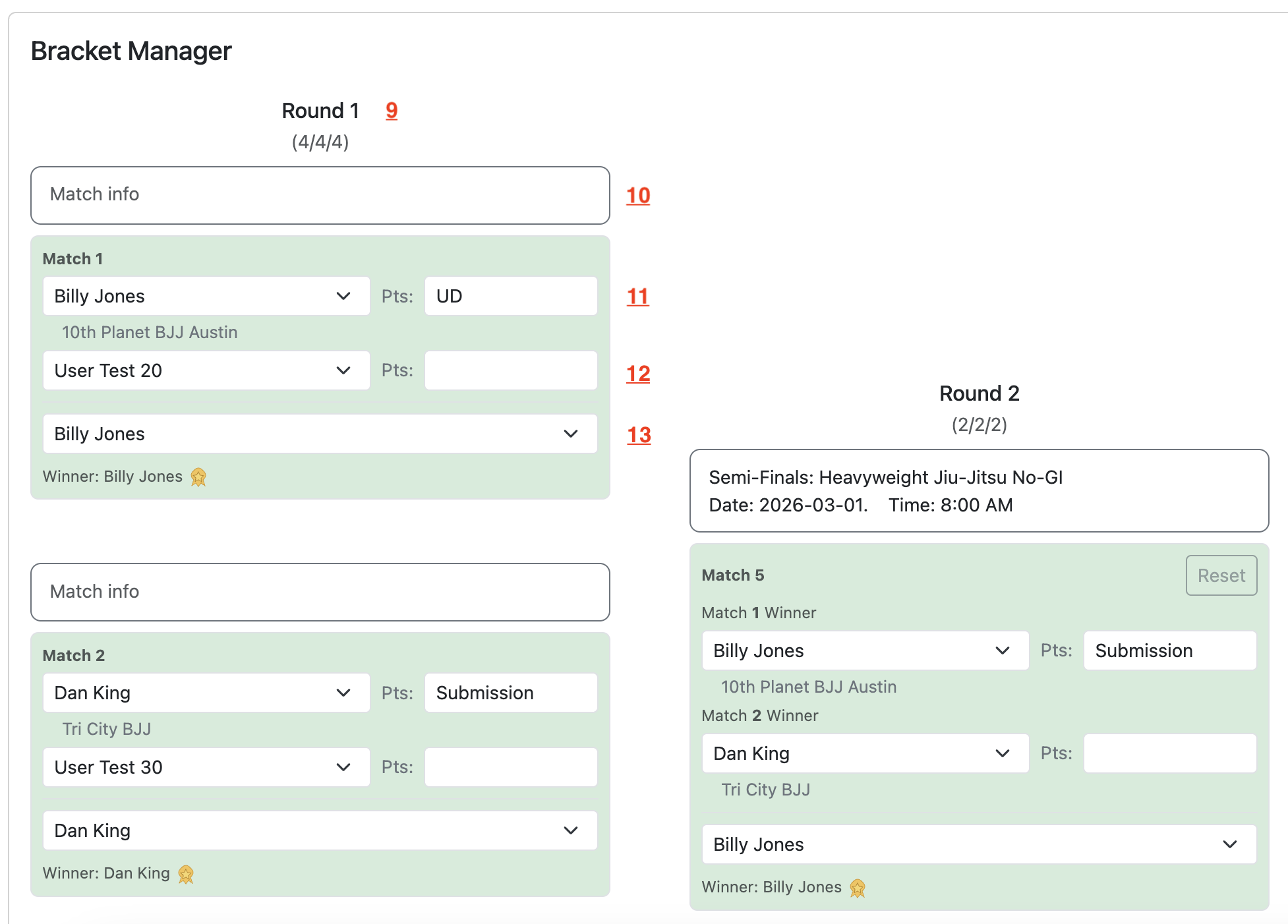Click the Reset button in Match 5
The height and width of the screenshot is (924, 1288).
tap(1221, 575)
